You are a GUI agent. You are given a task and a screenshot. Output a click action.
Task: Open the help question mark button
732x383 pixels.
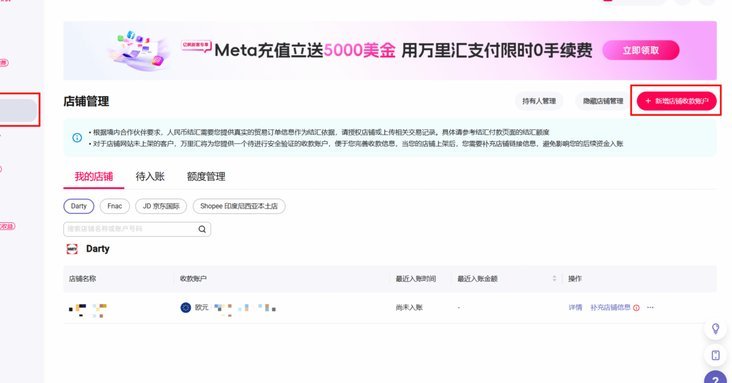715,378
